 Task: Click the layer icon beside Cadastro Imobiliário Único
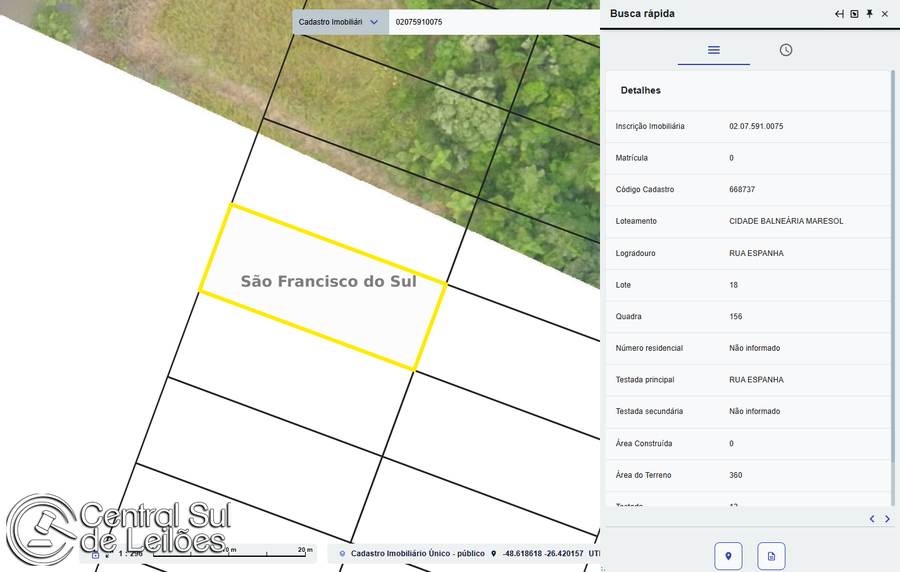[x=342, y=554]
